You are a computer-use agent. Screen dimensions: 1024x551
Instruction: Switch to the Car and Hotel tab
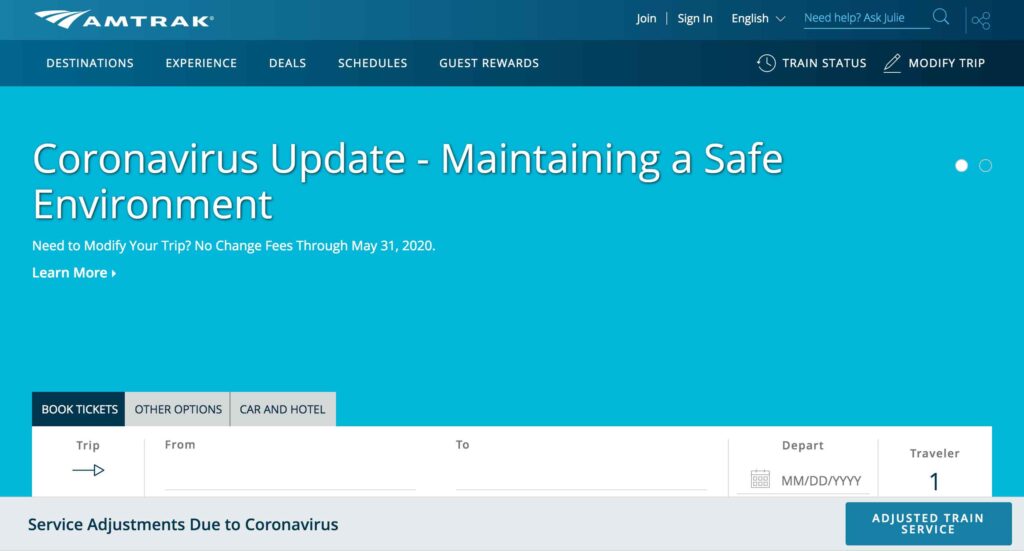click(x=283, y=409)
